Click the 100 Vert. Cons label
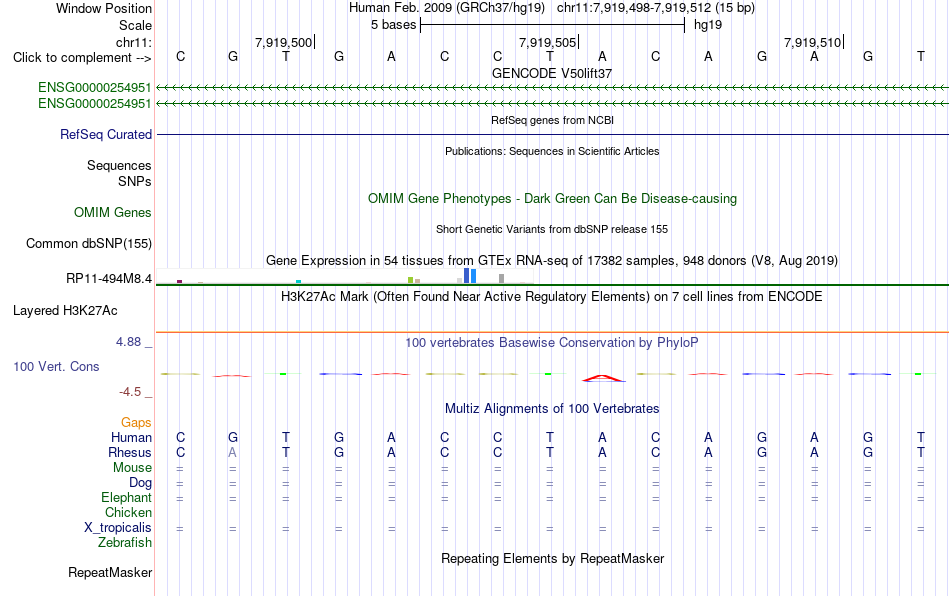The width and height of the screenshot is (950, 596). pos(56,366)
